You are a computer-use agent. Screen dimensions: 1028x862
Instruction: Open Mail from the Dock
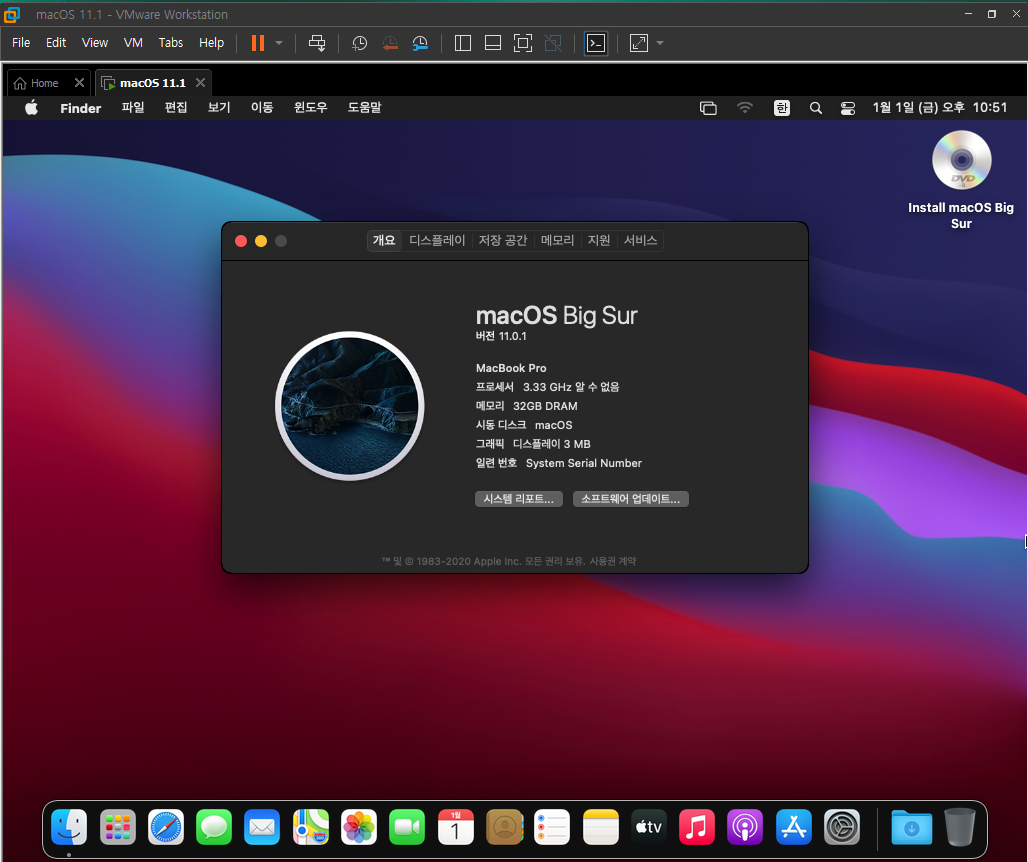coord(262,827)
